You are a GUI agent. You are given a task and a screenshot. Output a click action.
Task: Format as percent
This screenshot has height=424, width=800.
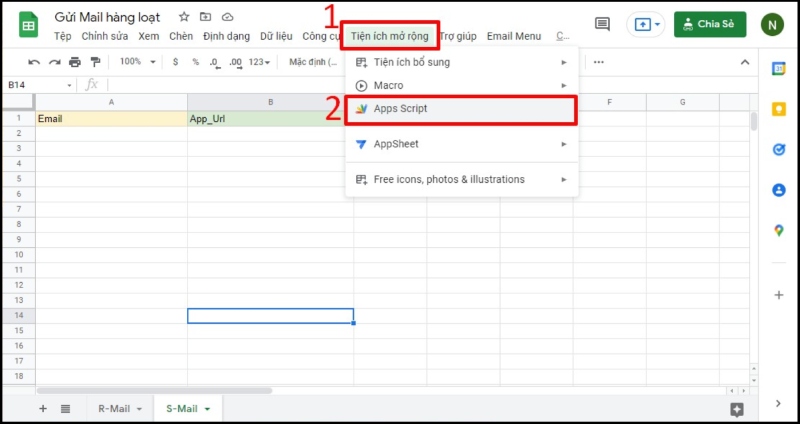(195, 62)
